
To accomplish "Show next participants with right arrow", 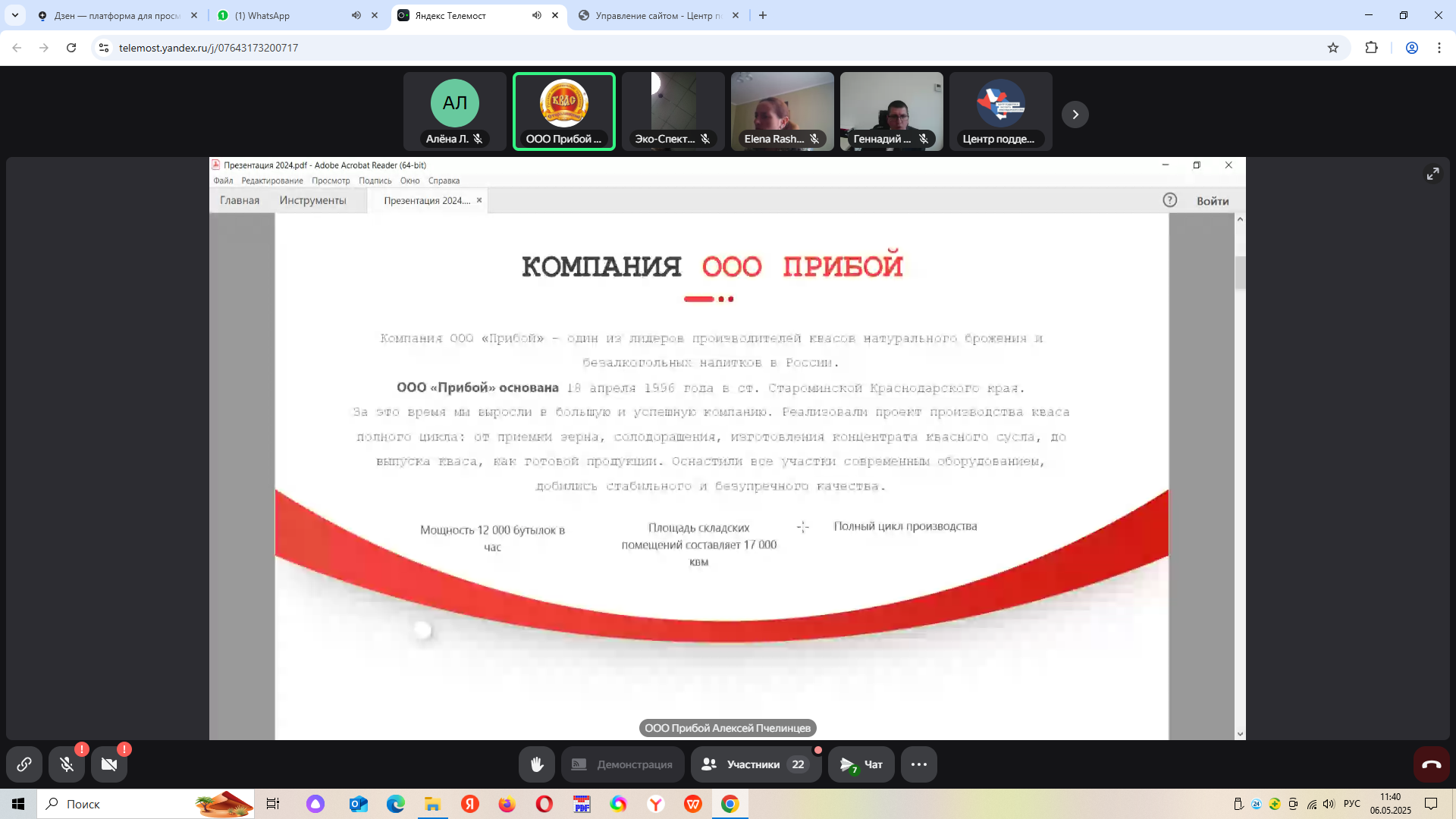I will point(1075,115).
